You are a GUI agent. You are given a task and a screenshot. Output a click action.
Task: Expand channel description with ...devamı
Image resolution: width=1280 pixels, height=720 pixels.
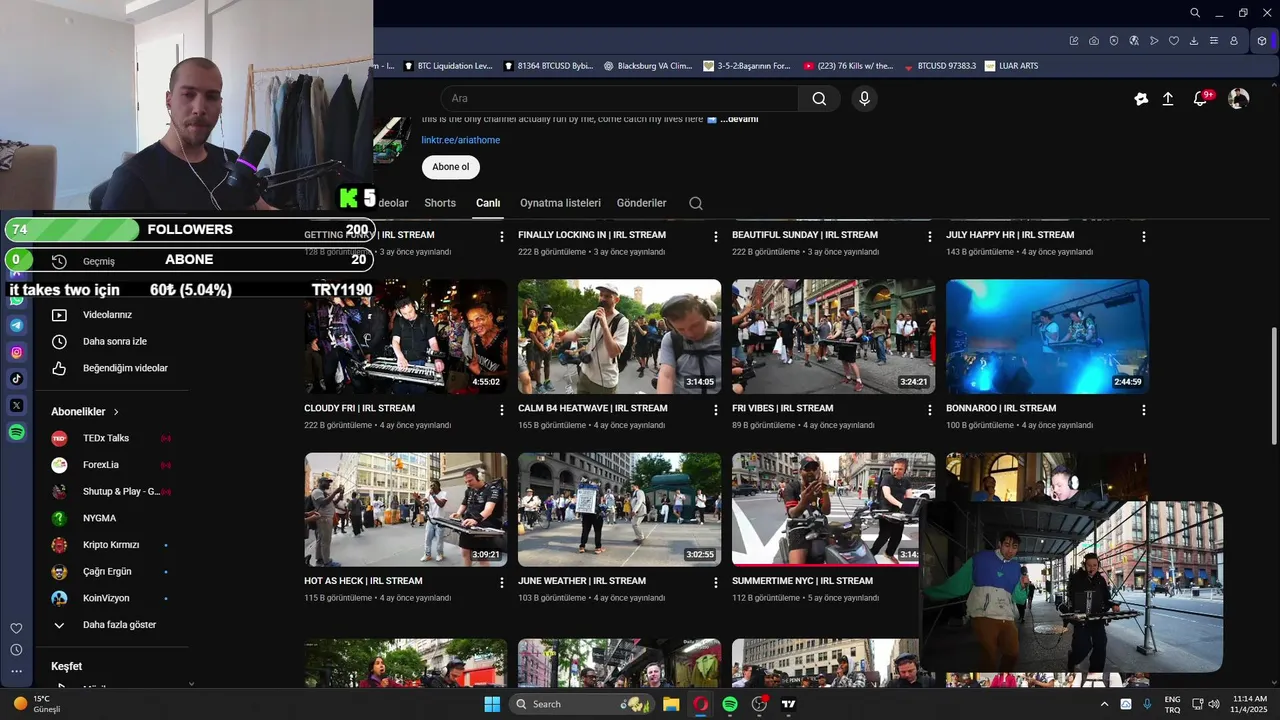[x=739, y=119]
